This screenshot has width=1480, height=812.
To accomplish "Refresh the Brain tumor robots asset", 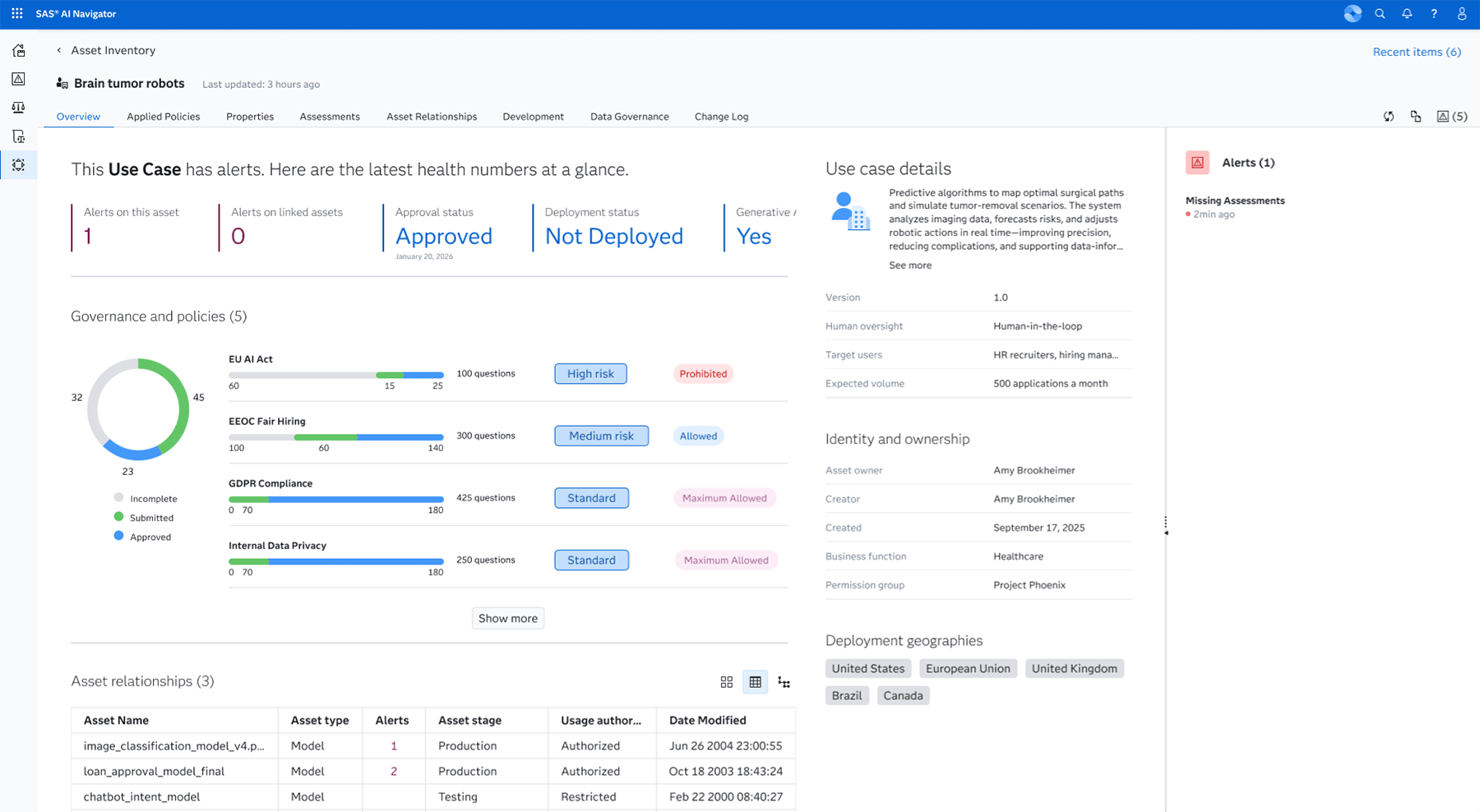I will (1389, 116).
